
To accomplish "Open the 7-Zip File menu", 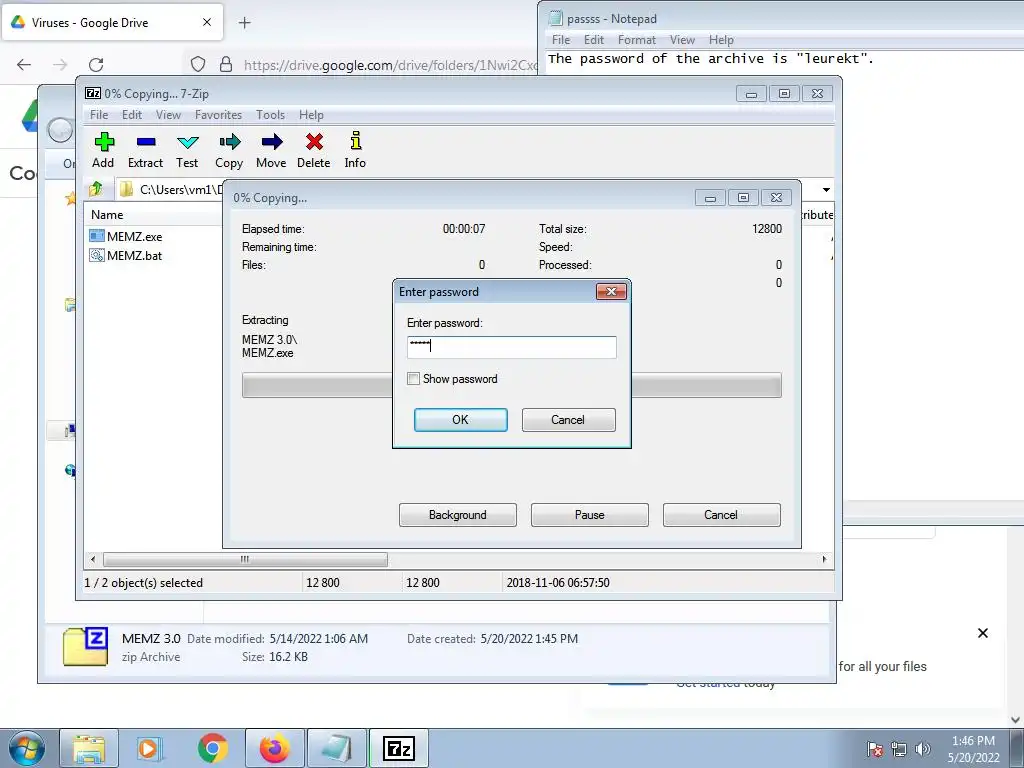I will pyautogui.click(x=99, y=115).
